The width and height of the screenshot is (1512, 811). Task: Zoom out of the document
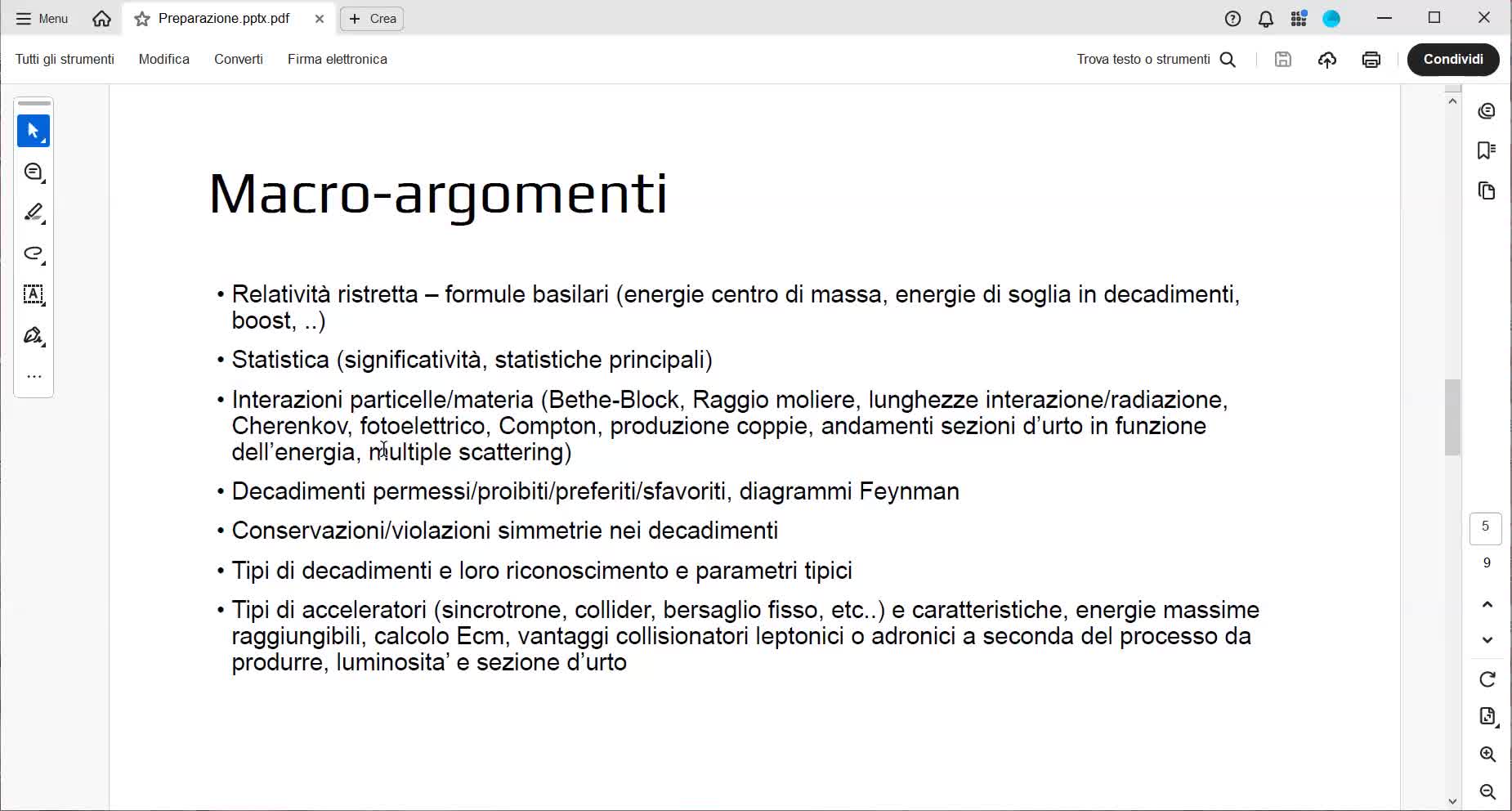(x=1487, y=791)
